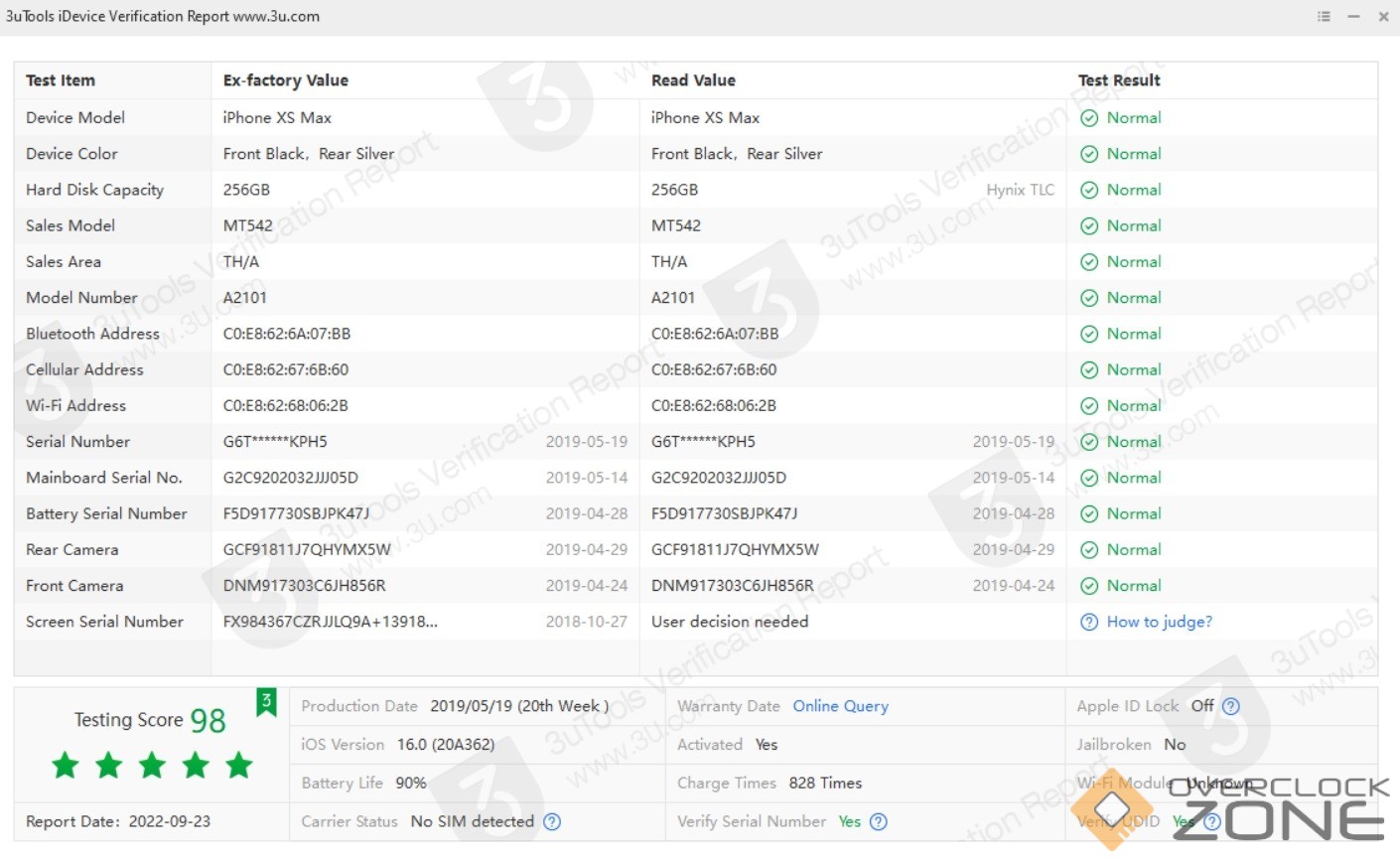Open the help icon next to No SIM detected

click(x=552, y=821)
